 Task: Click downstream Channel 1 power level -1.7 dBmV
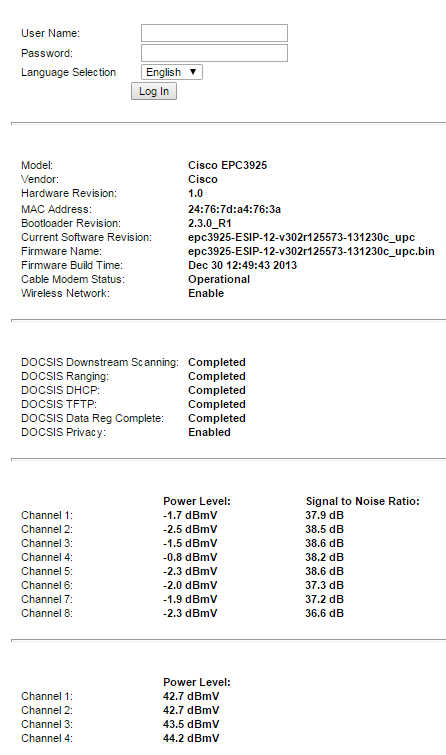(x=190, y=515)
